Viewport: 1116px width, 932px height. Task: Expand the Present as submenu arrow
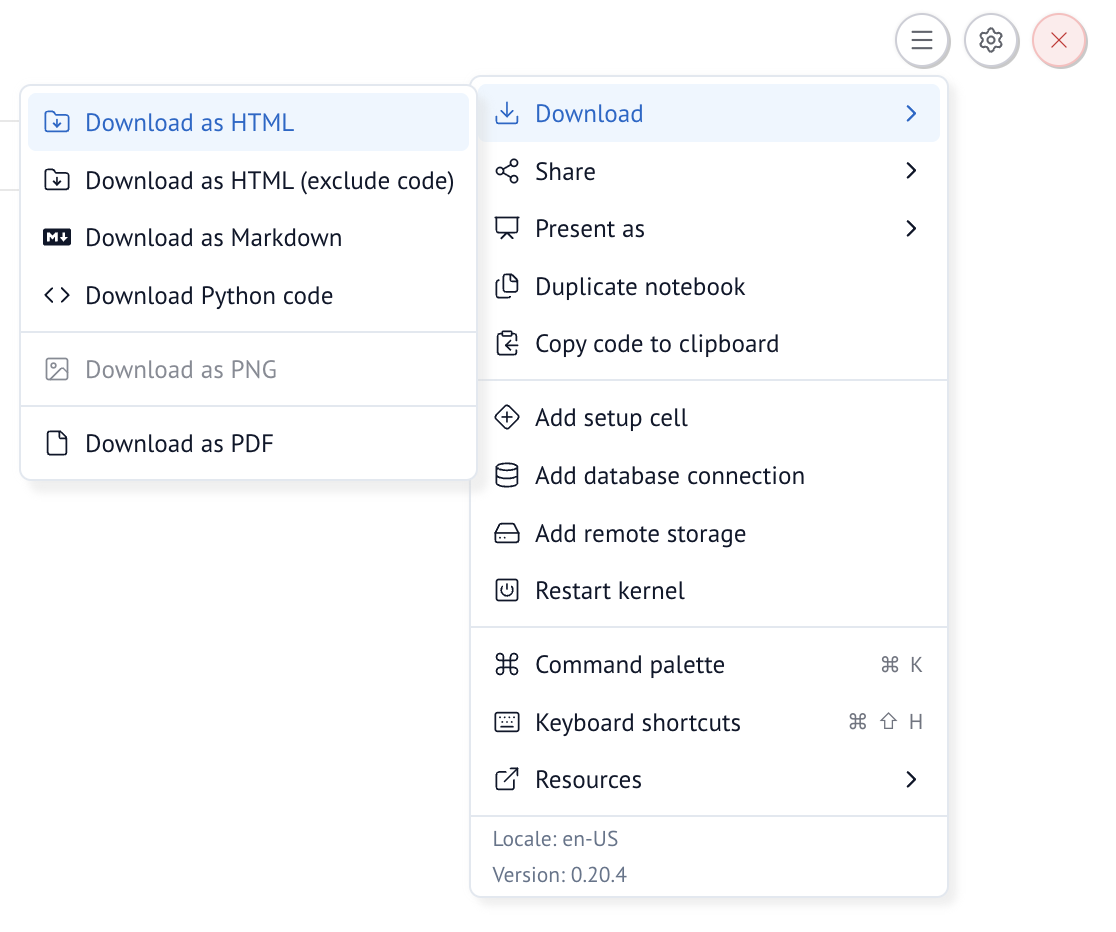pyautogui.click(x=911, y=229)
